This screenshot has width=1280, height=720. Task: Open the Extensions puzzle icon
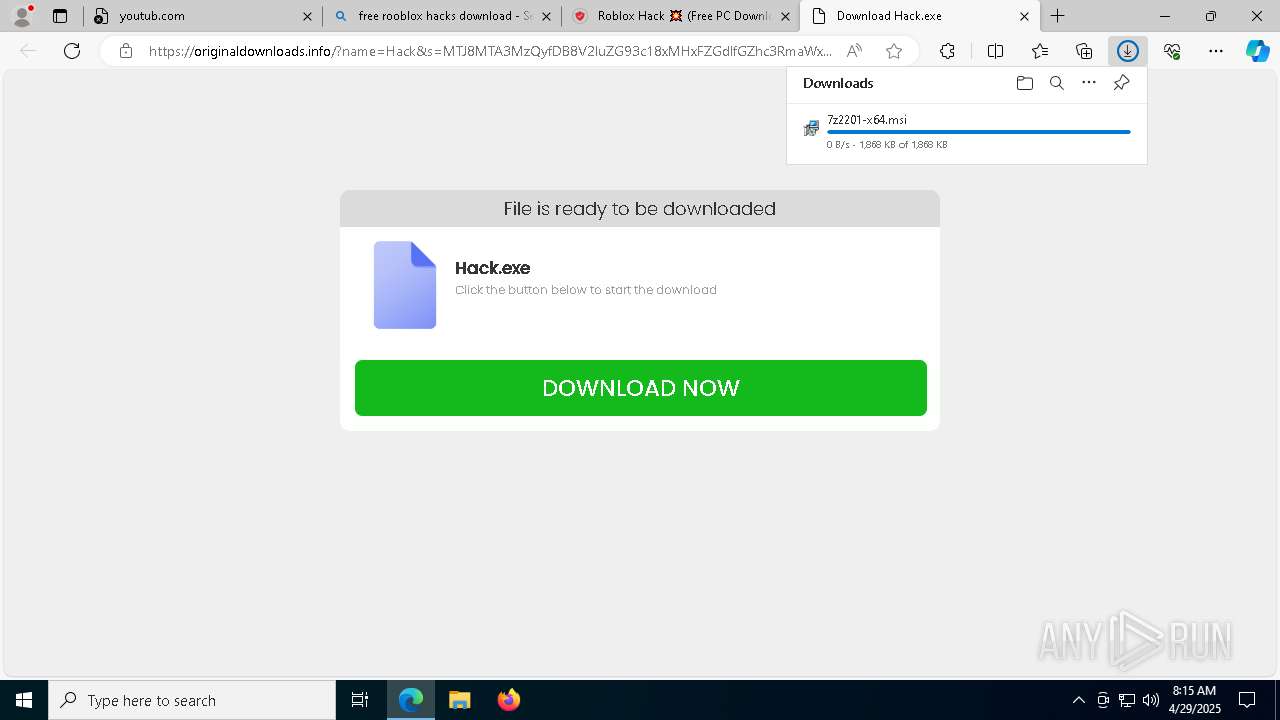[x=947, y=51]
